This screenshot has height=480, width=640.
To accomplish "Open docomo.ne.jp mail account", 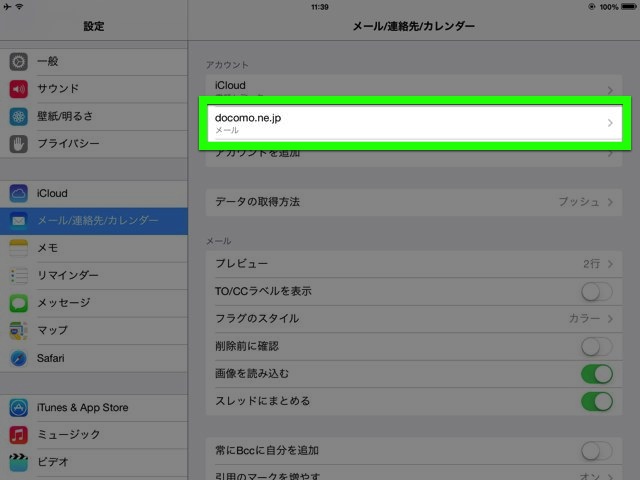I will (414, 123).
